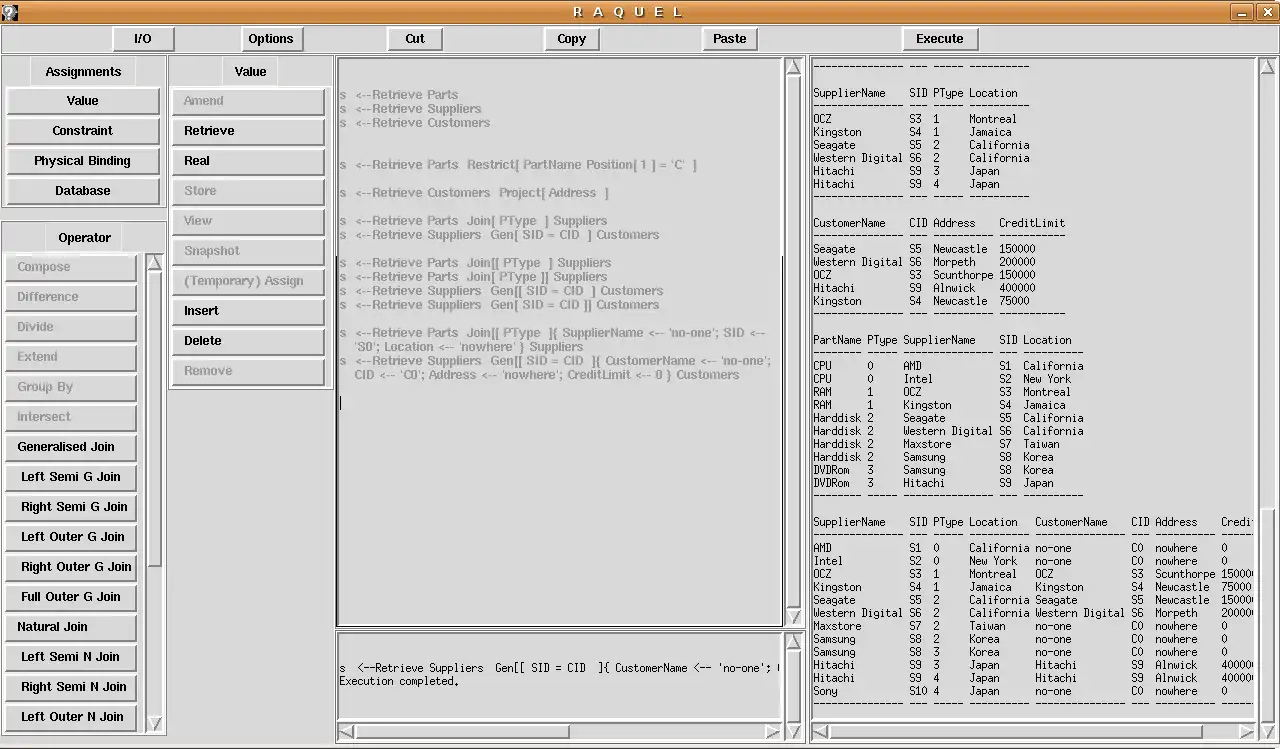This screenshot has width=1280, height=749.
Task: Click the (Temporary) Assign button
Action: 248,281
